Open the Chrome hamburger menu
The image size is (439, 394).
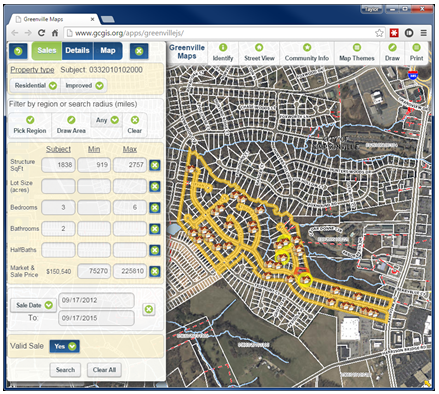click(x=424, y=33)
